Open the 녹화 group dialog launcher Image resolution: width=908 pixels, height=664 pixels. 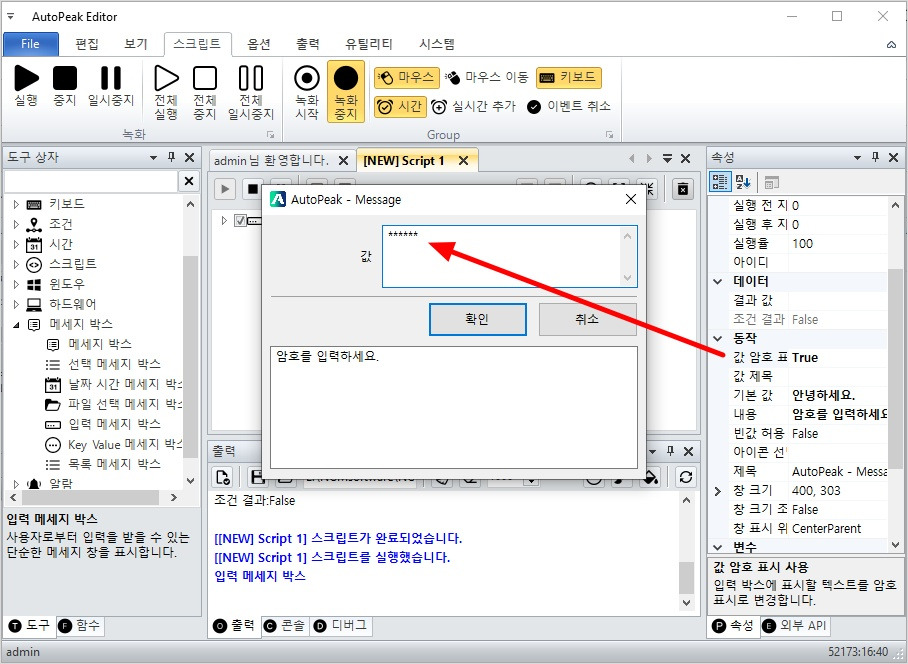pos(270,134)
